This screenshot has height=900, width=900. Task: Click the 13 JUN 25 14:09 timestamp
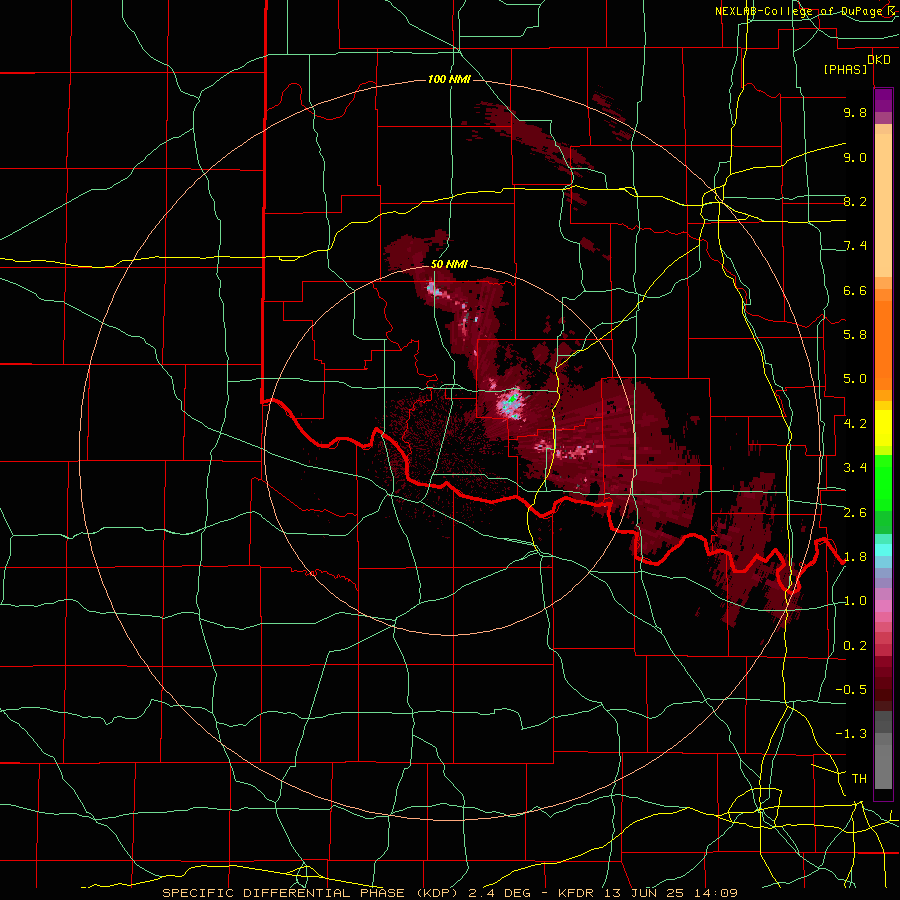[x=671, y=893]
